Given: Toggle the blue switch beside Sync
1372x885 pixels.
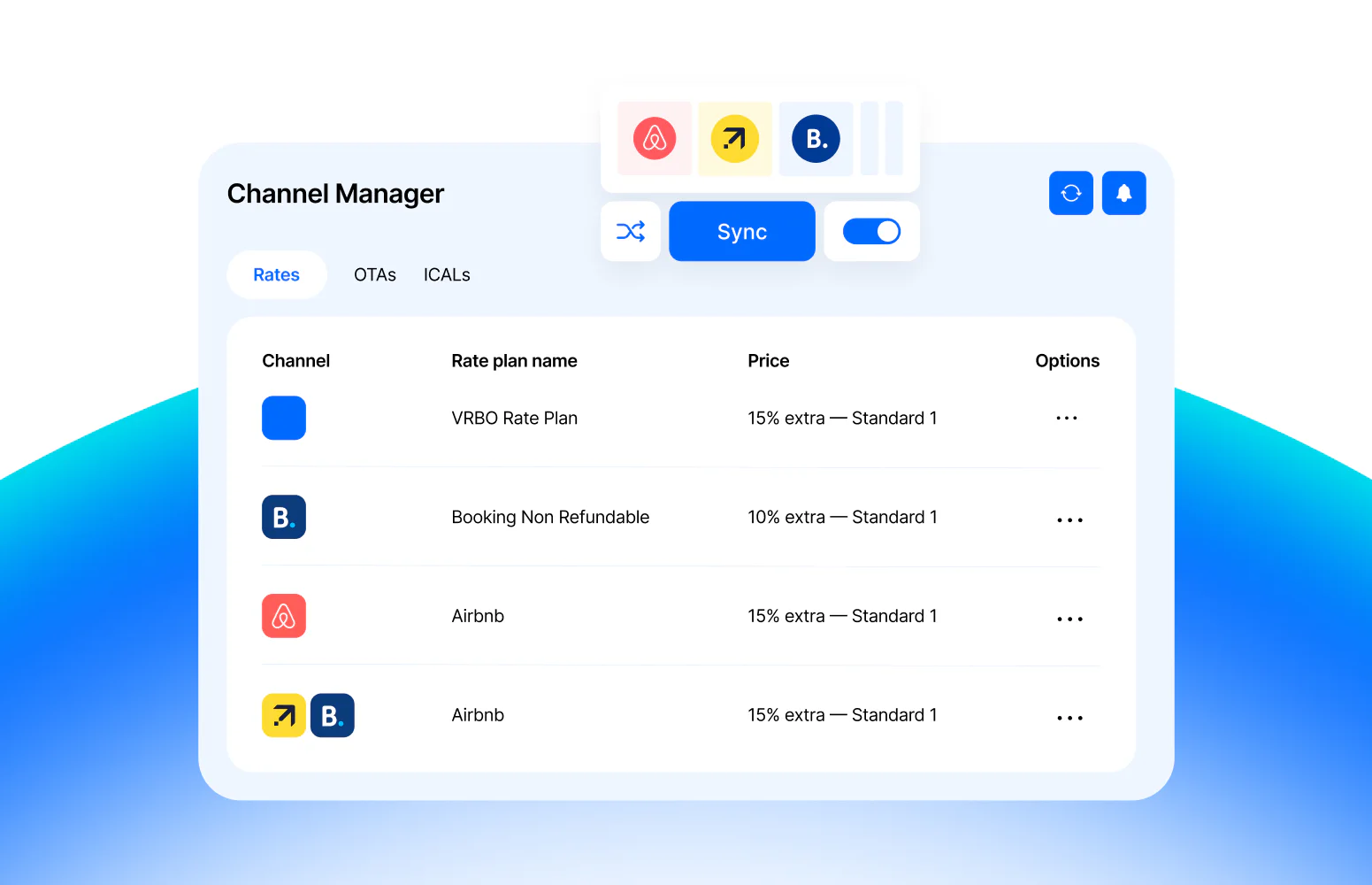Looking at the screenshot, I should point(871,231).
